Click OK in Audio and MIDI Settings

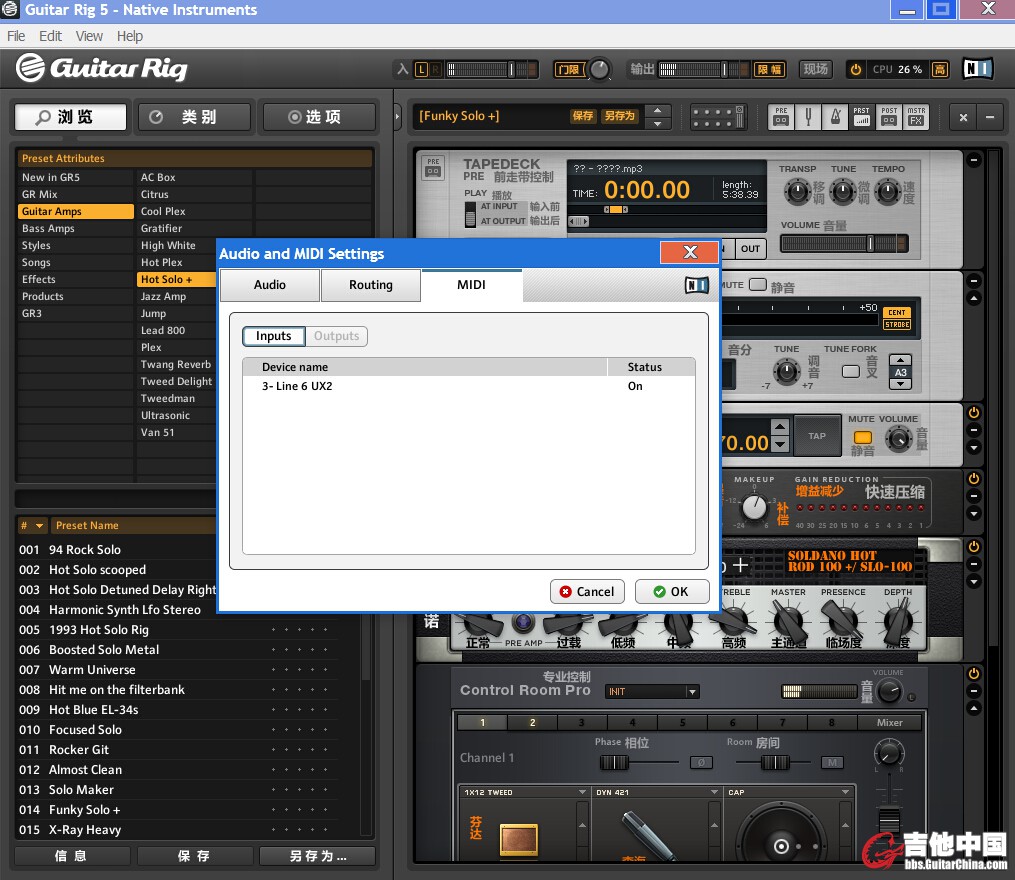tap(671, 591)
